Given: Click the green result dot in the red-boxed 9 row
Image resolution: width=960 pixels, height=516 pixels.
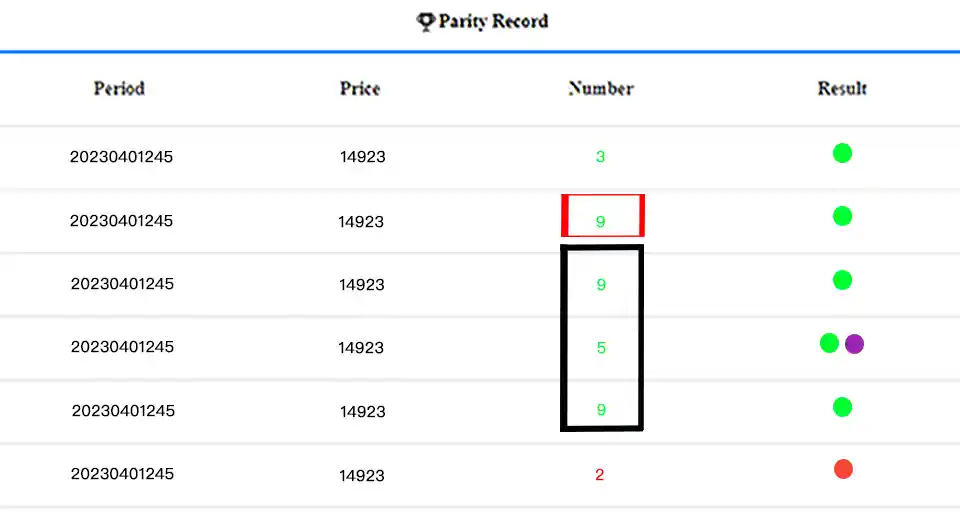Looking at the screenshot, I should [x=842, y=216].
